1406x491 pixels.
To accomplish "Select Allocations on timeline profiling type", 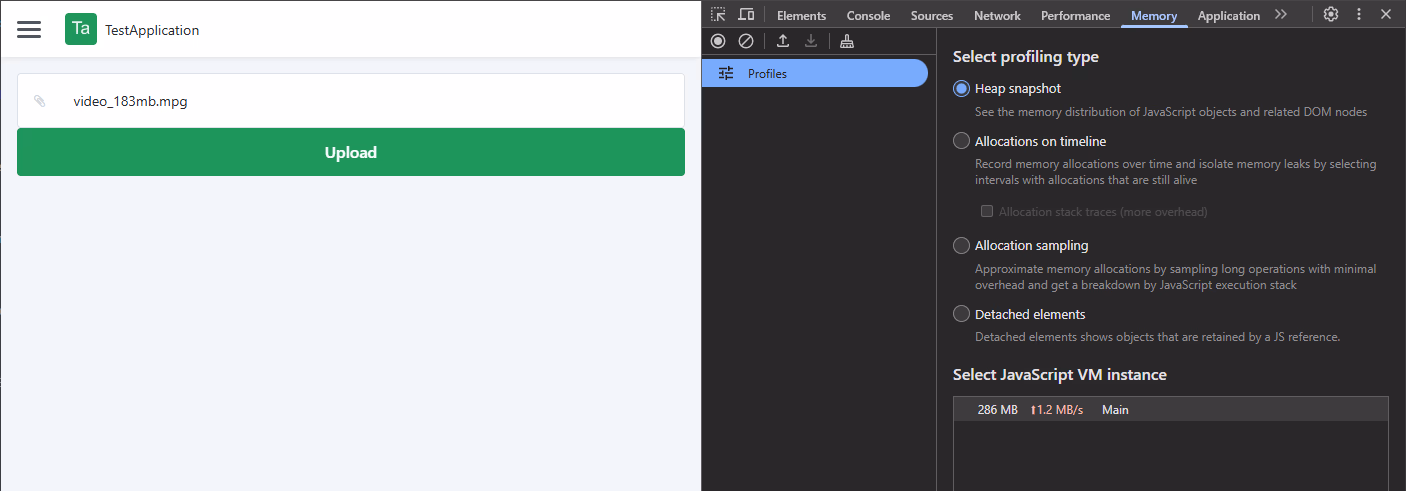I will pos(961,141).
